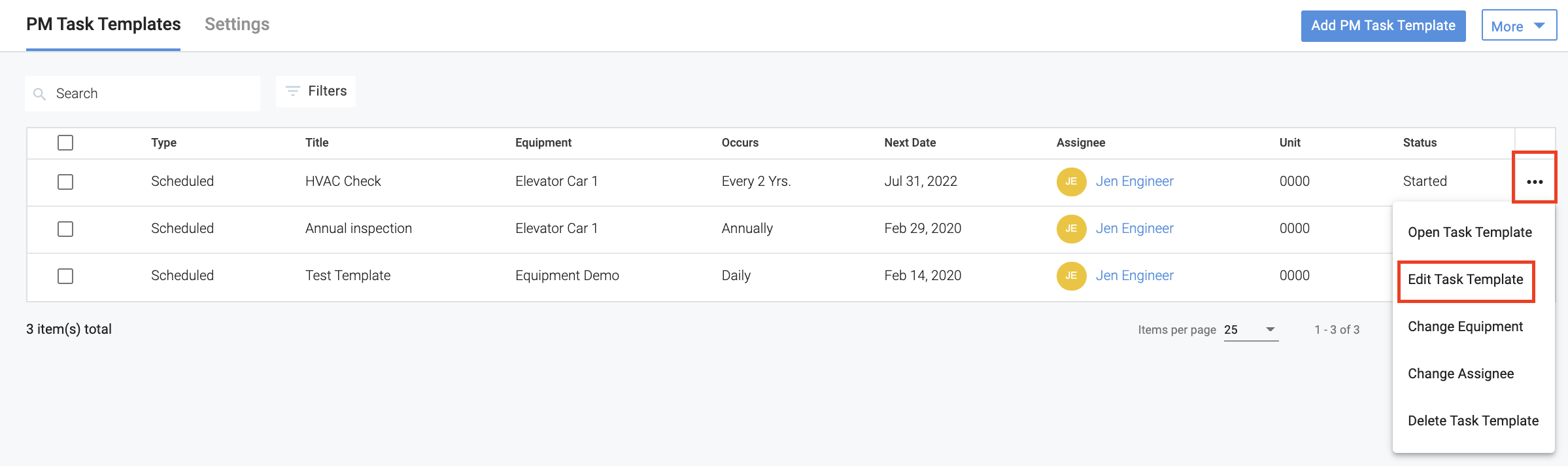
Task: Click Change Assignee in the context menu
Action: [x=1460, y=374]
